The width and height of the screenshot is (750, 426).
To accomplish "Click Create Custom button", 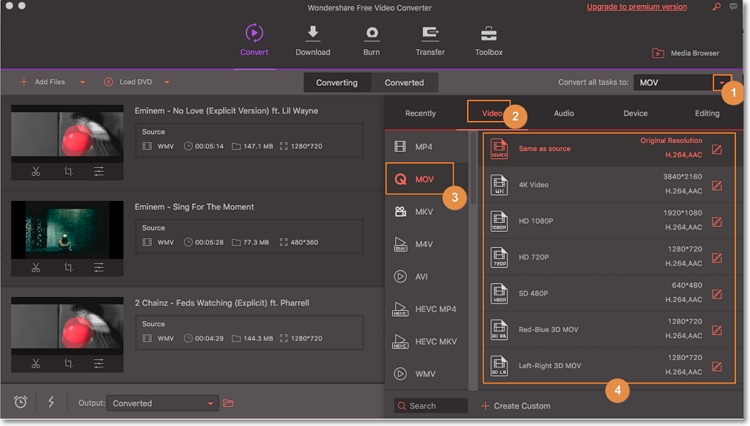I will coord(516,405).
